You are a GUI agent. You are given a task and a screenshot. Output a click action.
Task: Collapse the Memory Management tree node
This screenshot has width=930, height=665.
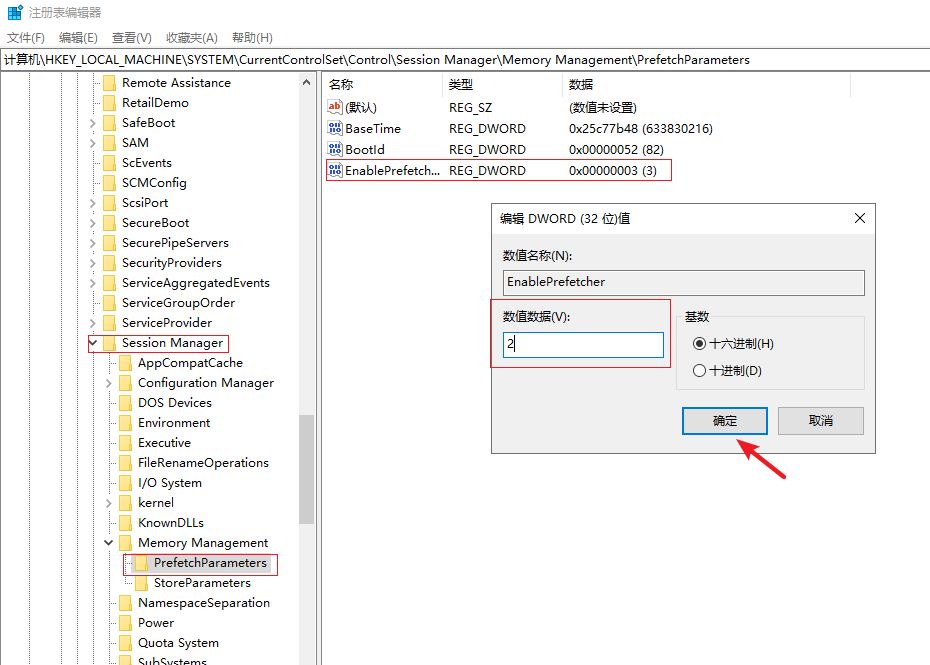tap(109, 543)
